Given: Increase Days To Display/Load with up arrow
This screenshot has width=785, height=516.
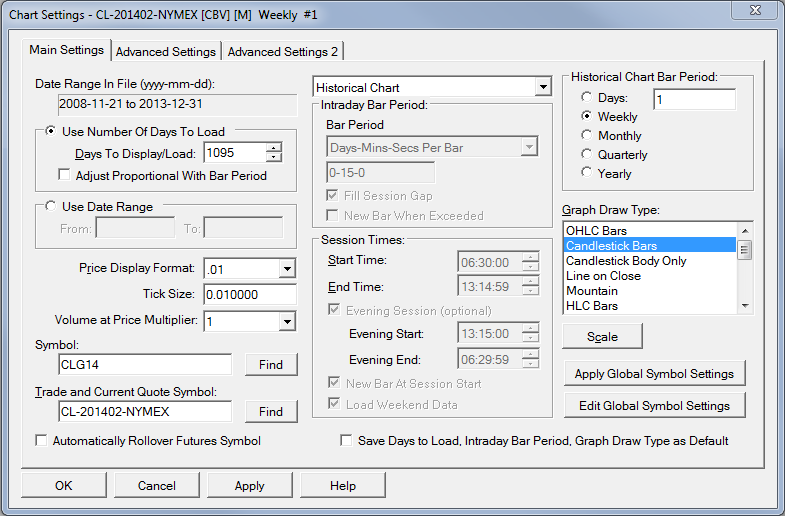Looking at the screenshot, I should [274, 148].
